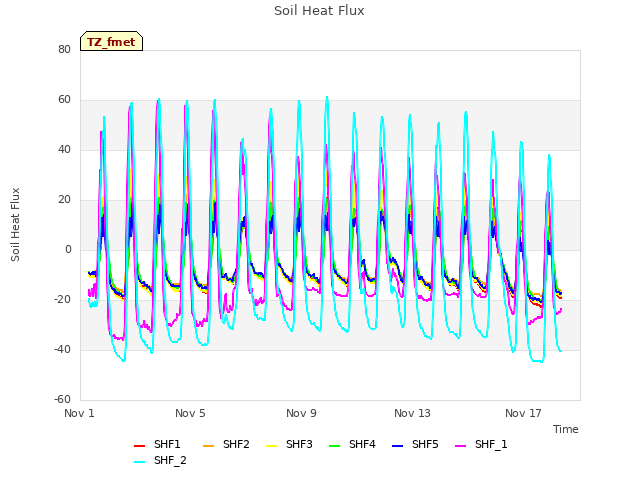The image size is (640, 480).
Task: Toggle the SHF5 legend entry
Action: pyautogui.click(x=415, y=444)
